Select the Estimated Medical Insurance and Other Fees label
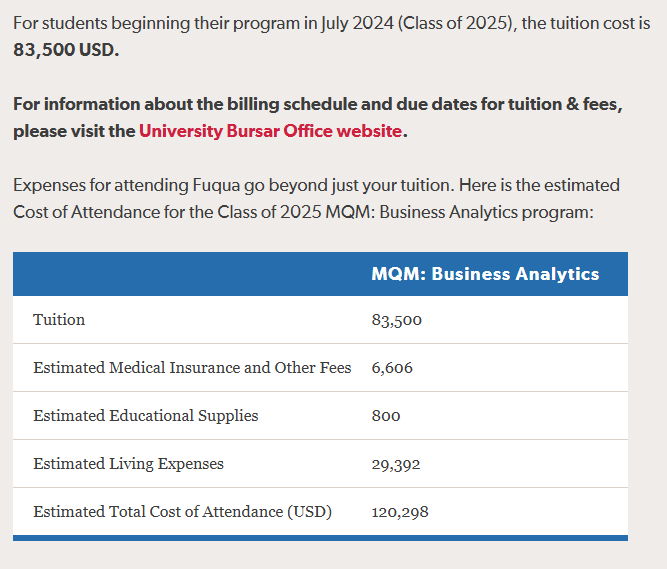 click(x=192, y=368)
